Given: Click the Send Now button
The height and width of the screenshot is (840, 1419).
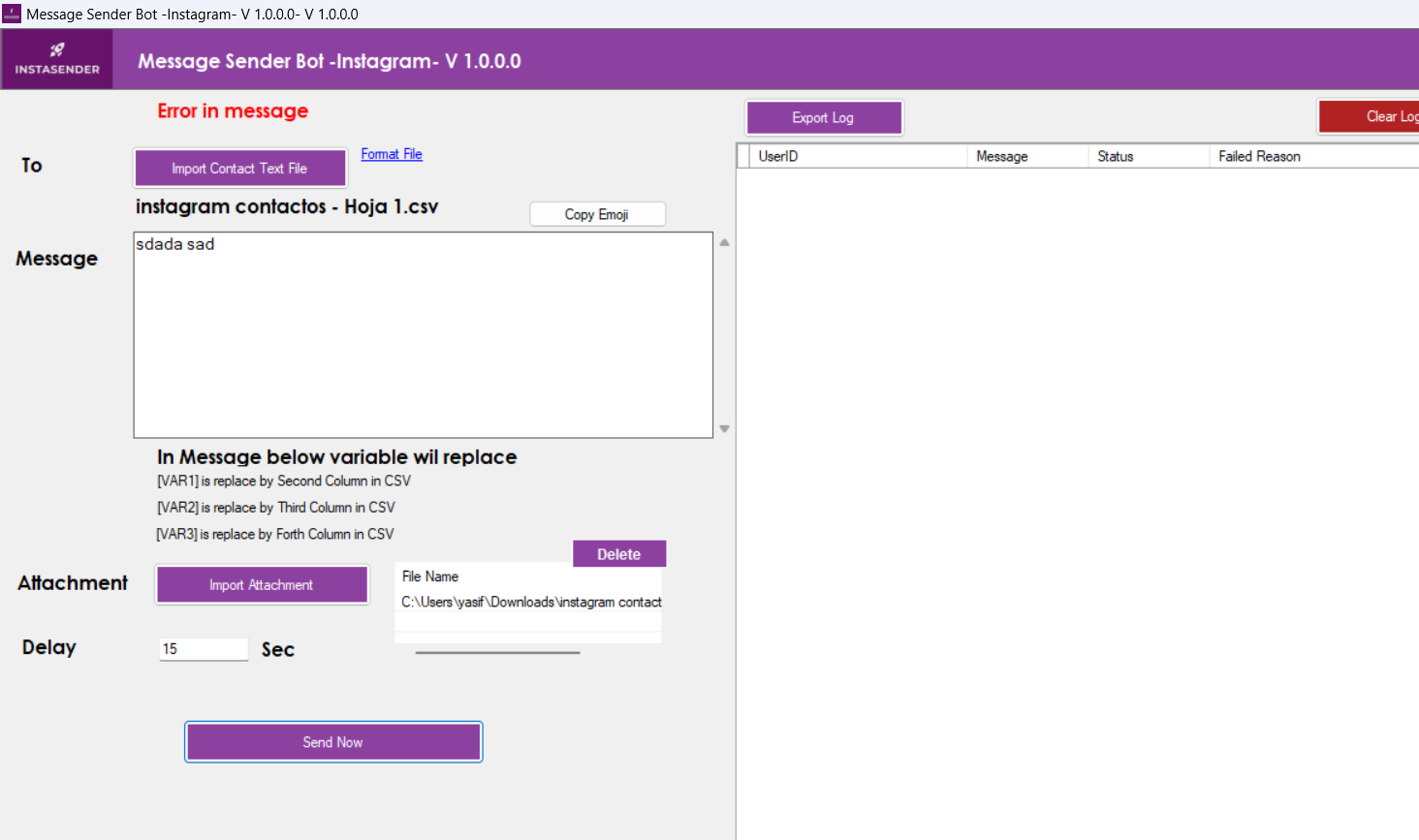Looking at the screenshot, I should click(x=333, y=742).
